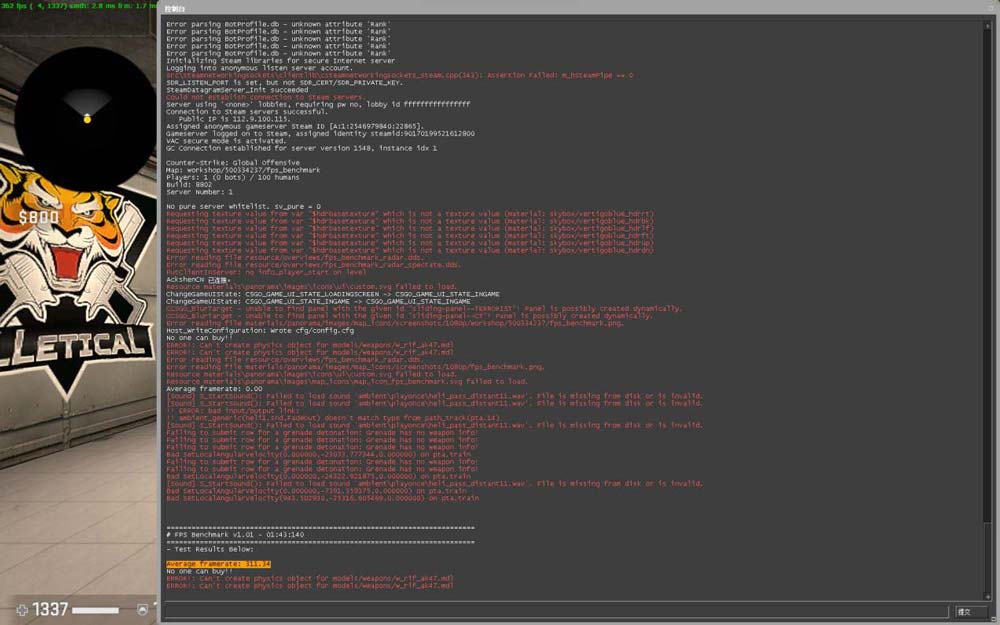Click 'Logging into anonymous listen server account.'
Screen dimensions: 1000x625
point(259,68)
